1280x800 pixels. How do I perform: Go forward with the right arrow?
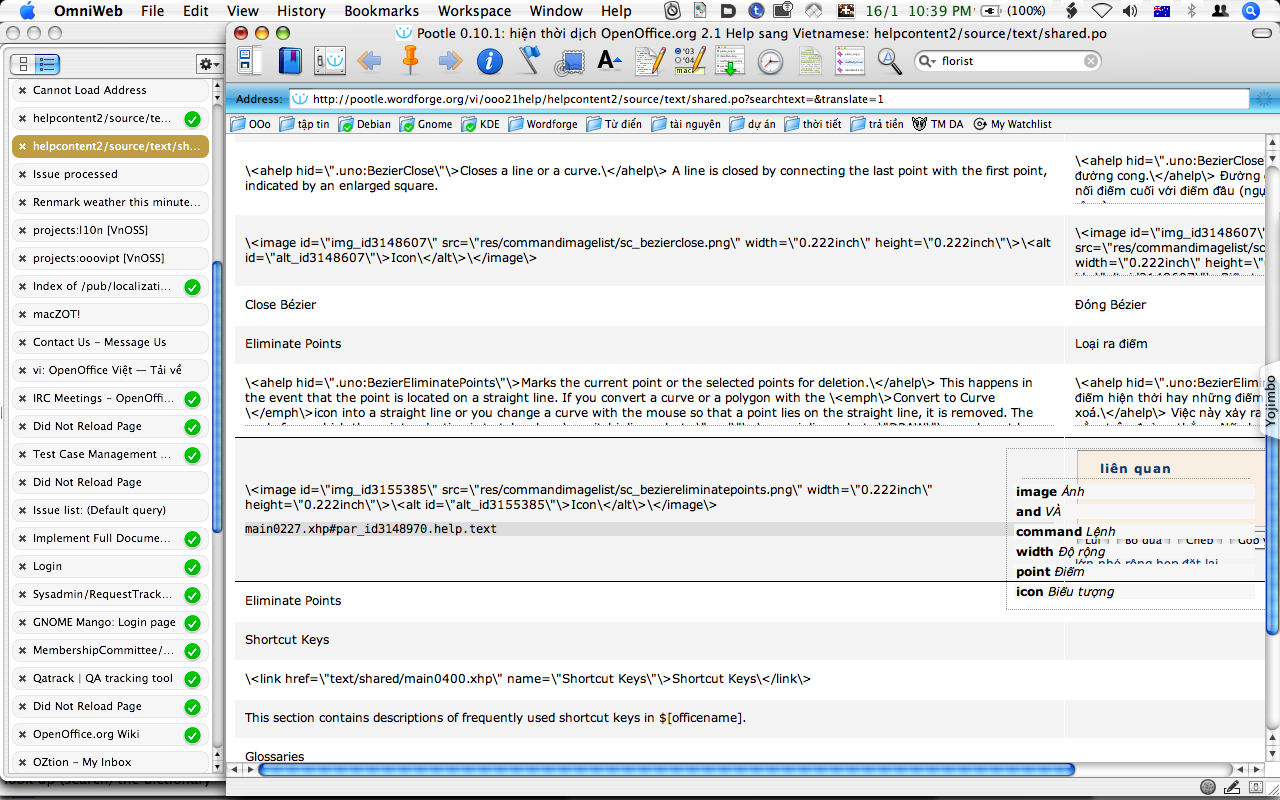(x=450, y=61)
